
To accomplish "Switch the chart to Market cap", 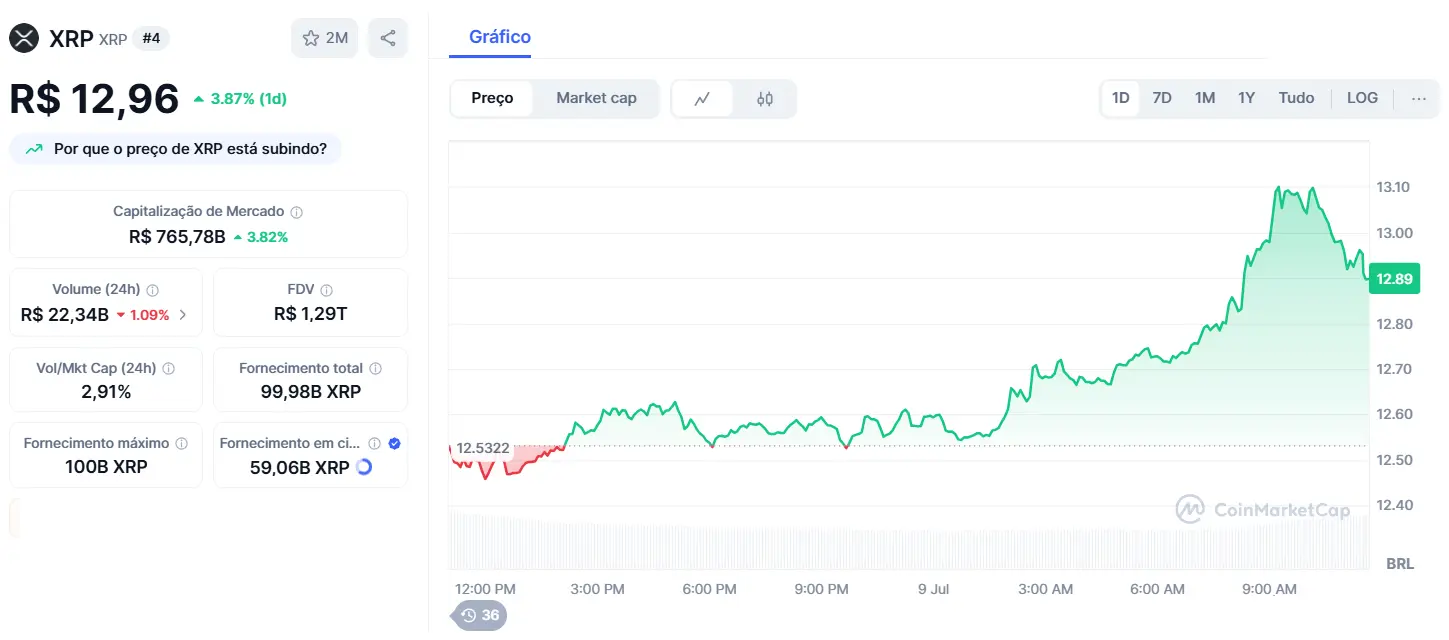I will pyautogui.click(x=596, y=98).
